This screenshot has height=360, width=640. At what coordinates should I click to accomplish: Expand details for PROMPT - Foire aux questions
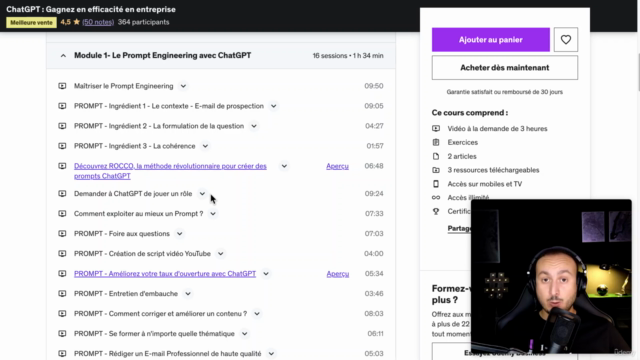[180, 233]
